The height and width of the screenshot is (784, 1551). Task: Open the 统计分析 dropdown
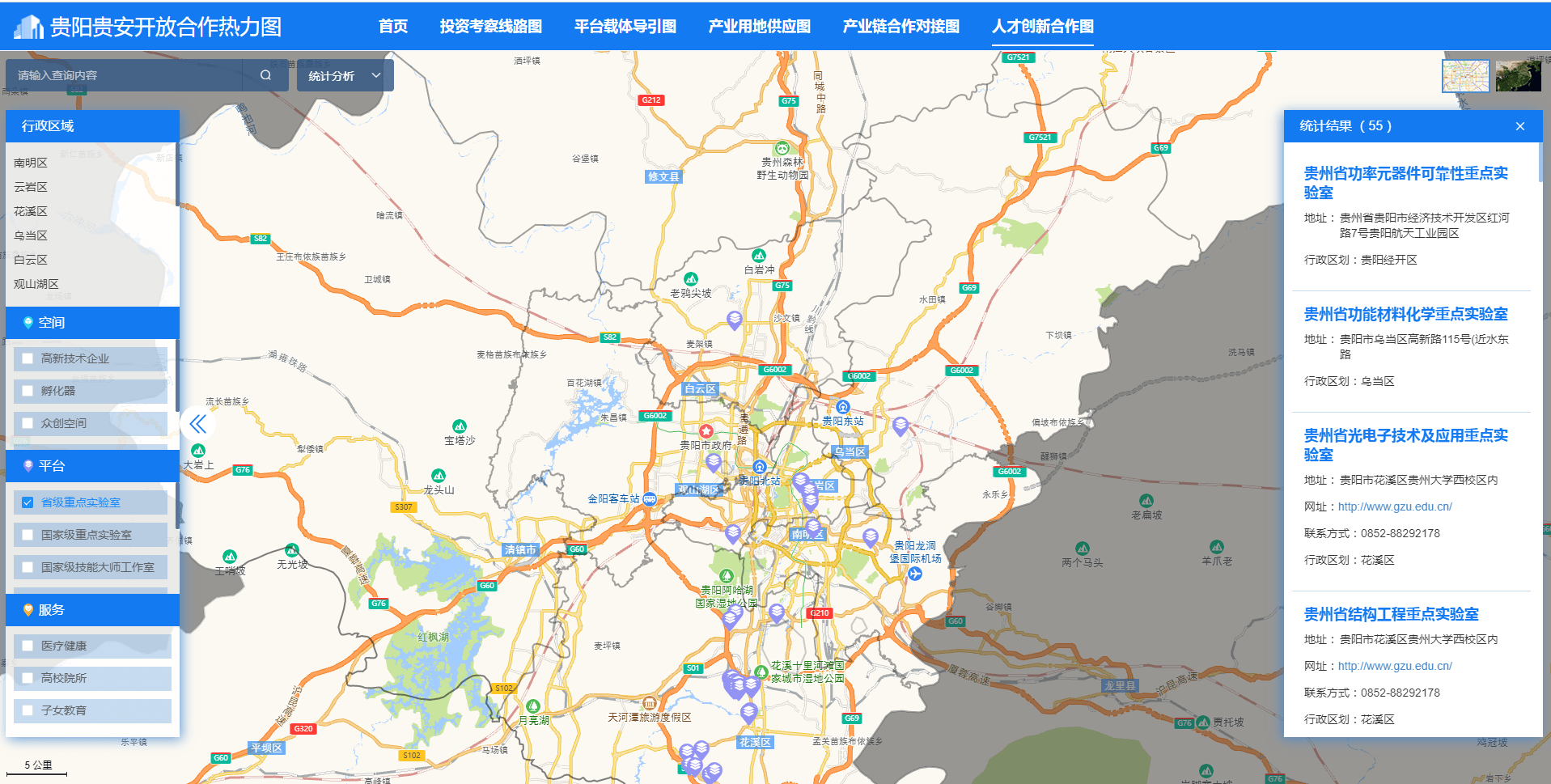[345, 75]
